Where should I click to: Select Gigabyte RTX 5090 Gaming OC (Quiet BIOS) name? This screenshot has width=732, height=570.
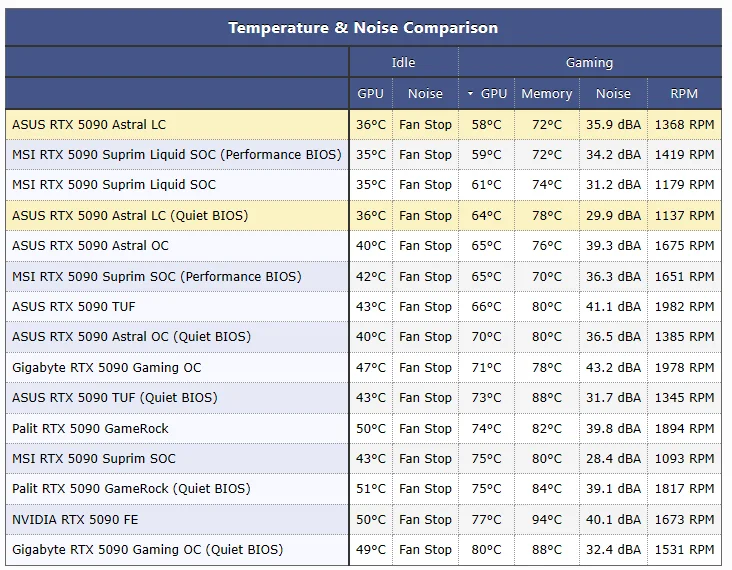click(148, 550)
